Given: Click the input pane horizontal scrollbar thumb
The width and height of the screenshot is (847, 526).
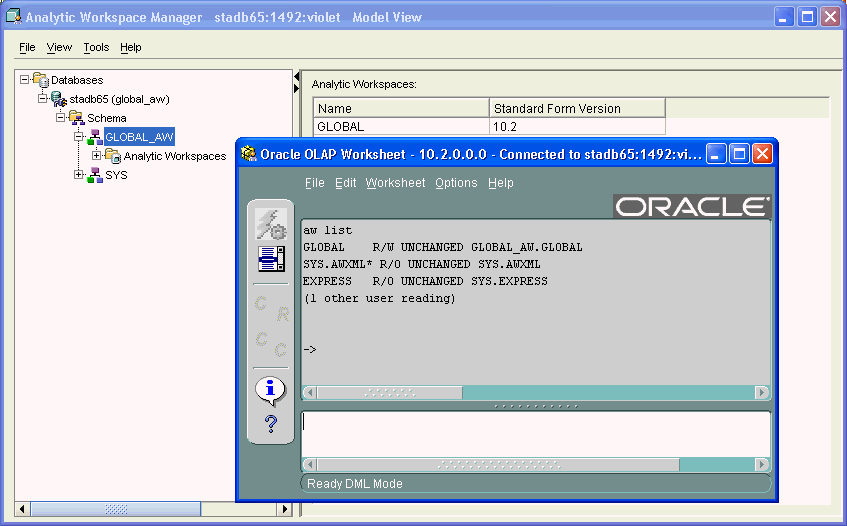Looking at the screenshot, I should click(499, 464).
